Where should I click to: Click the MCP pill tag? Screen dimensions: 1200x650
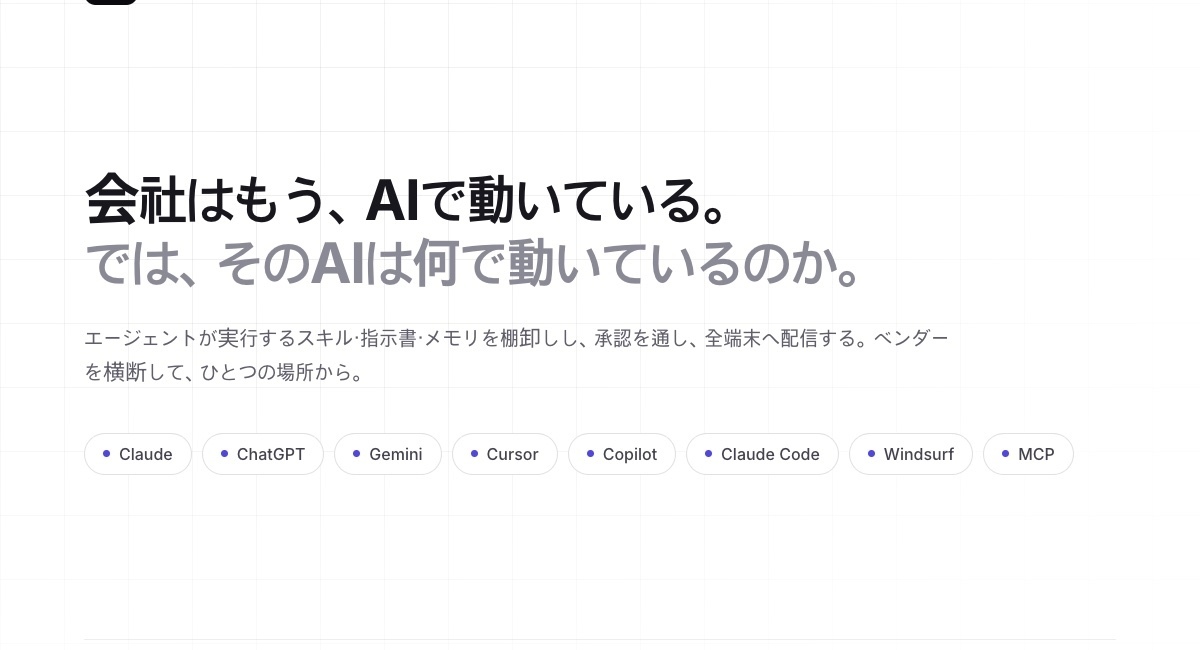1029,454
